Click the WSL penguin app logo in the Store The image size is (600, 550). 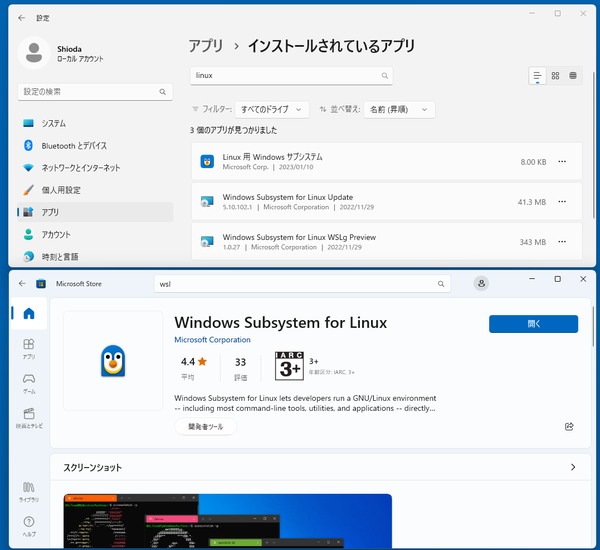113,361
